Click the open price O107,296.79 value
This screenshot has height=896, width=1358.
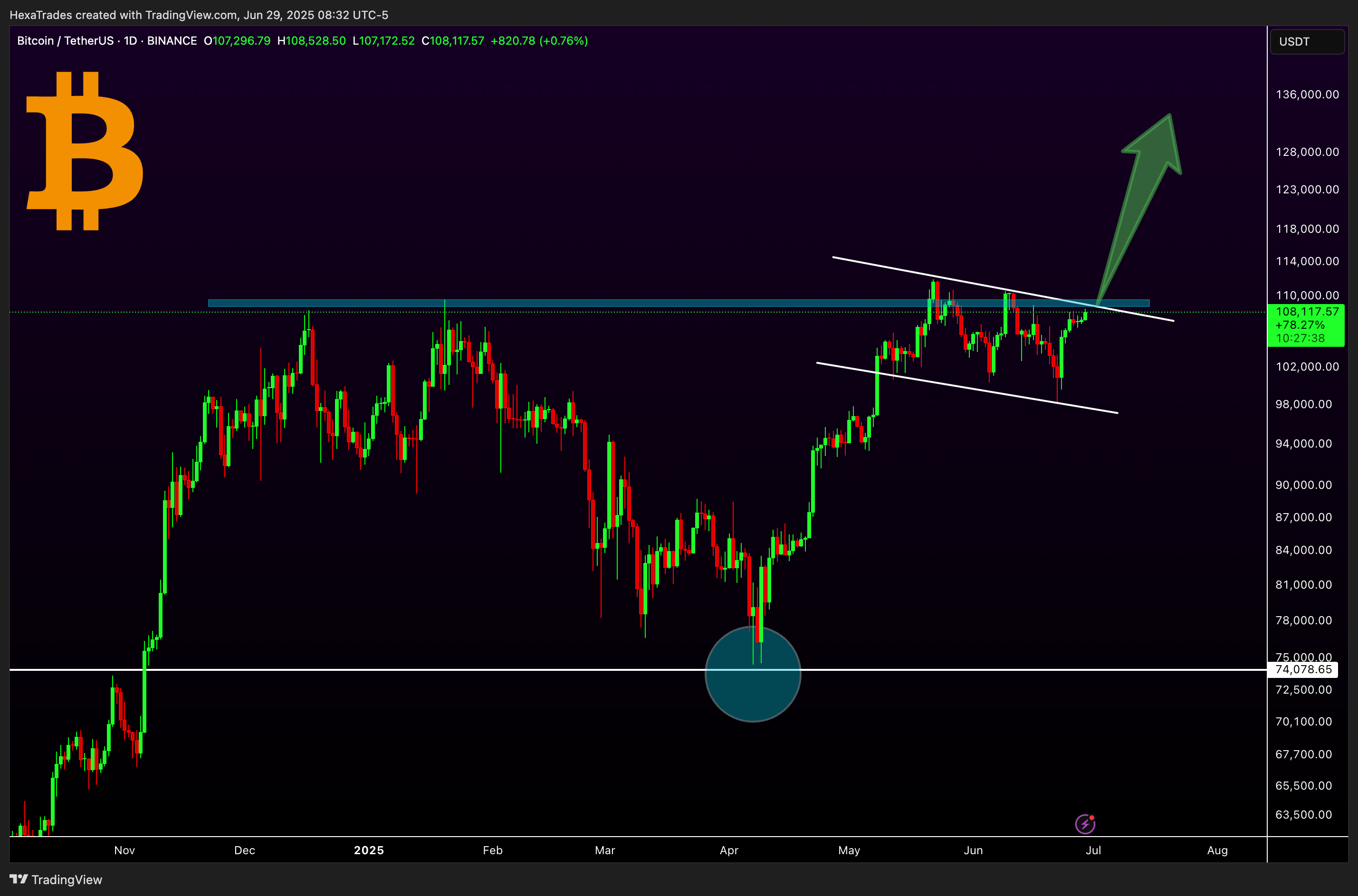(237, 40)
